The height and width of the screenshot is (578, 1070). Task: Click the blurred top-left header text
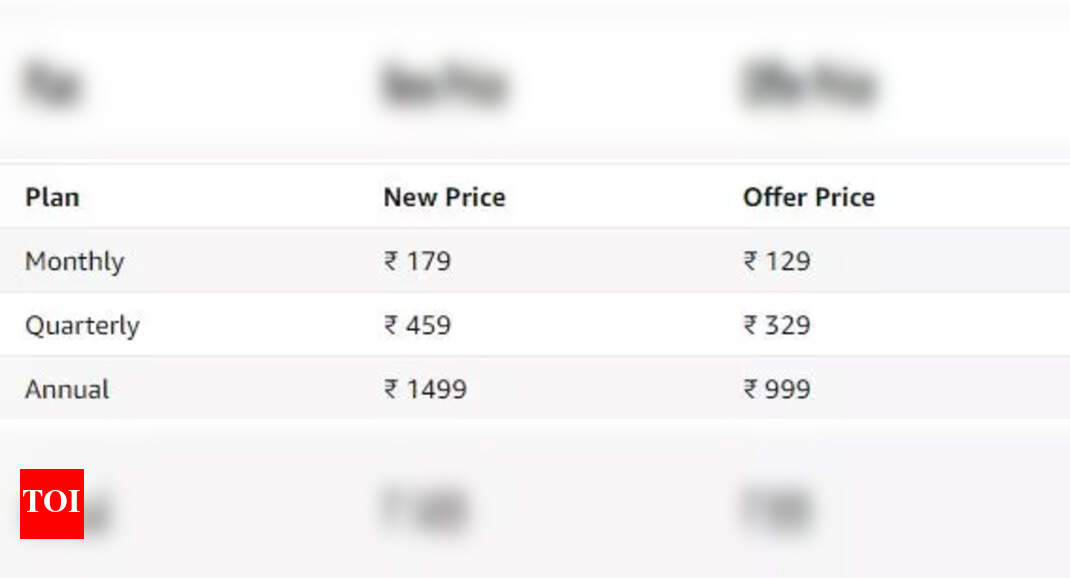(53, 84)
